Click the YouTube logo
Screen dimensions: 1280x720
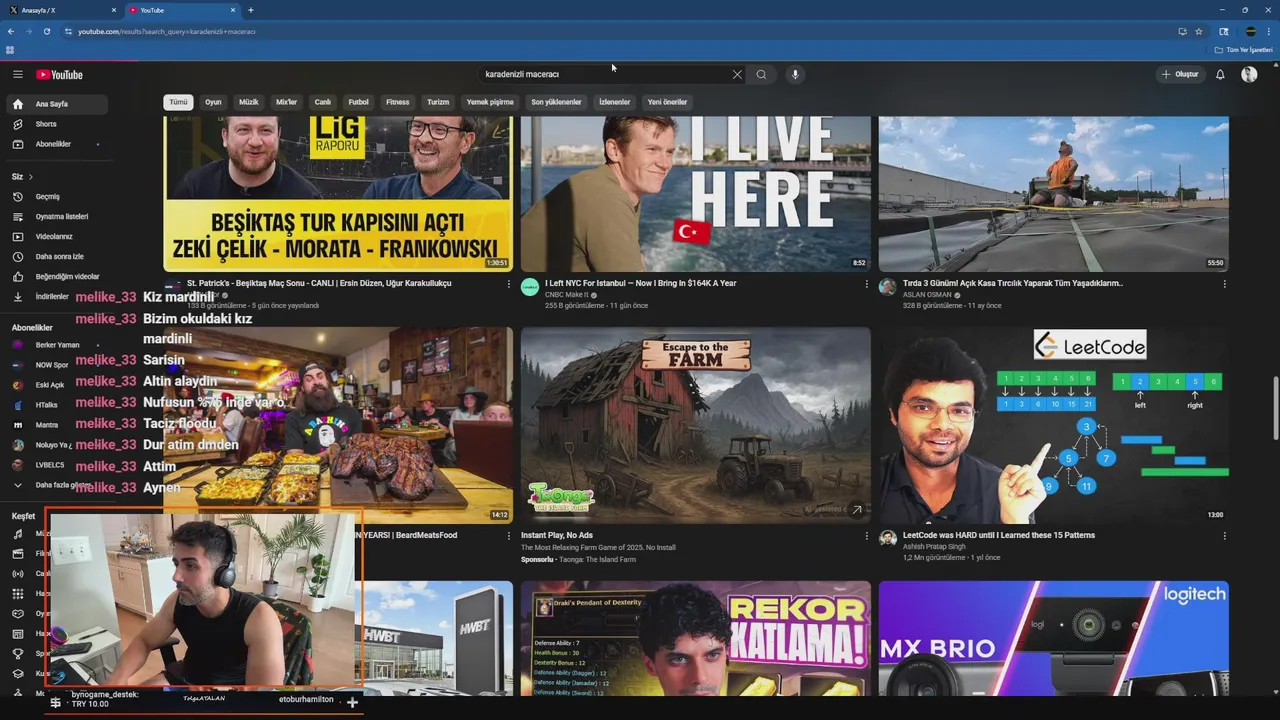[60, 75]
